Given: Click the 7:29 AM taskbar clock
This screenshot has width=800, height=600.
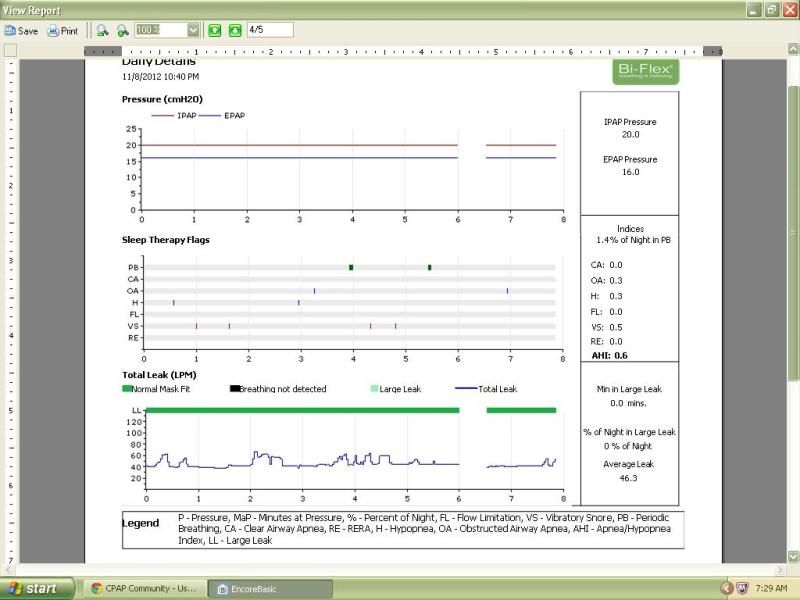Looking at the screenshot, I should coord(771,588).
